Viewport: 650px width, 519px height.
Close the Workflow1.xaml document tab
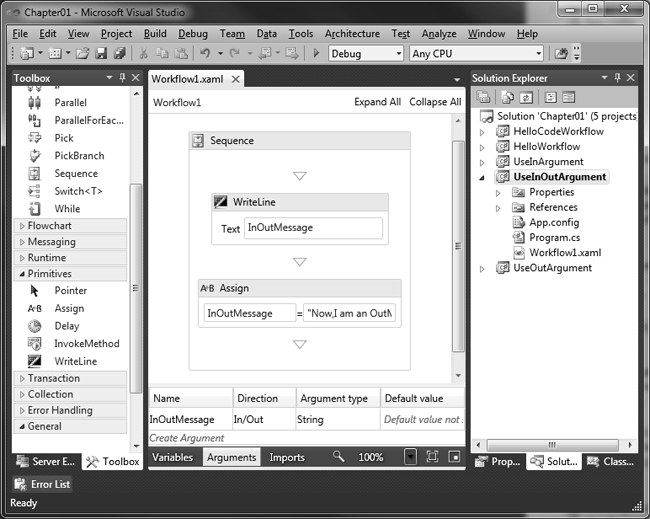(x=235, y=79)
